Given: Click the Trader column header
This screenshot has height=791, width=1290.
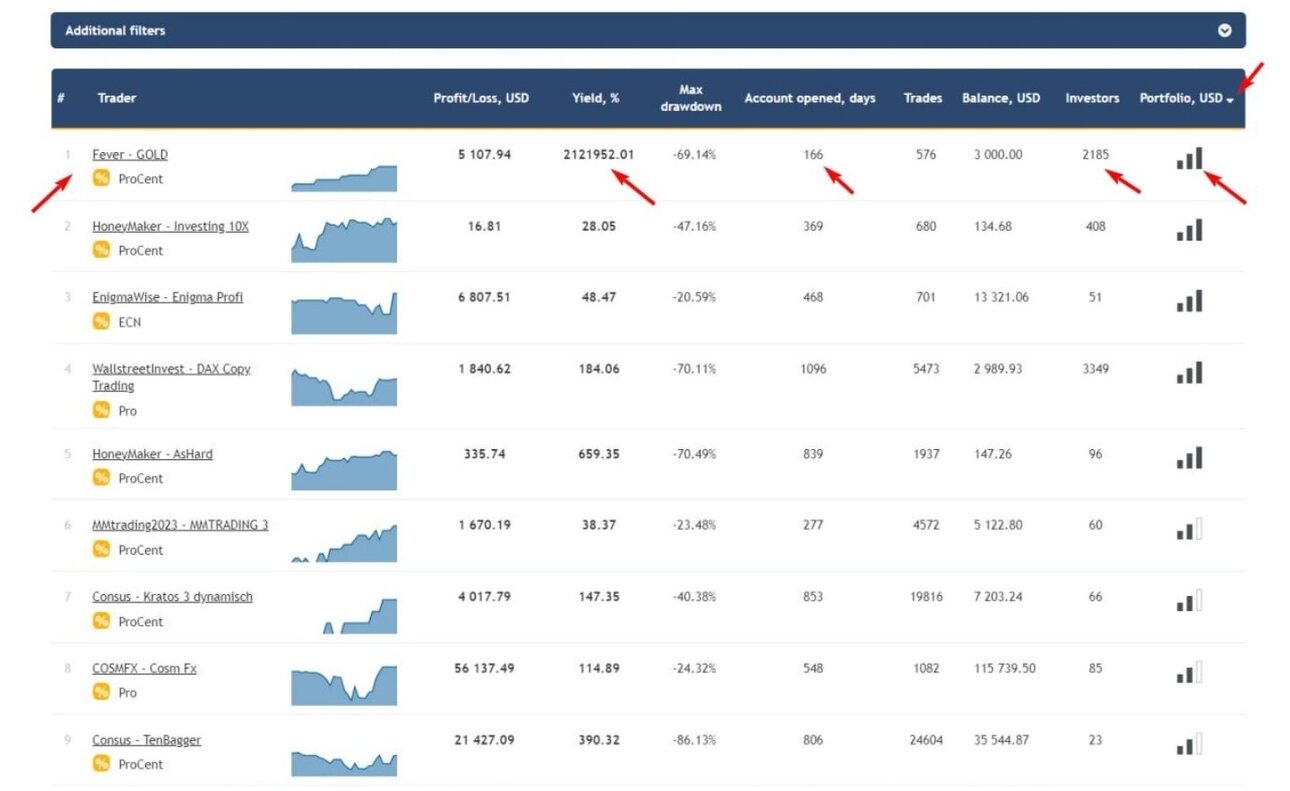Looking at the screenshot, I should pos(117,98).
